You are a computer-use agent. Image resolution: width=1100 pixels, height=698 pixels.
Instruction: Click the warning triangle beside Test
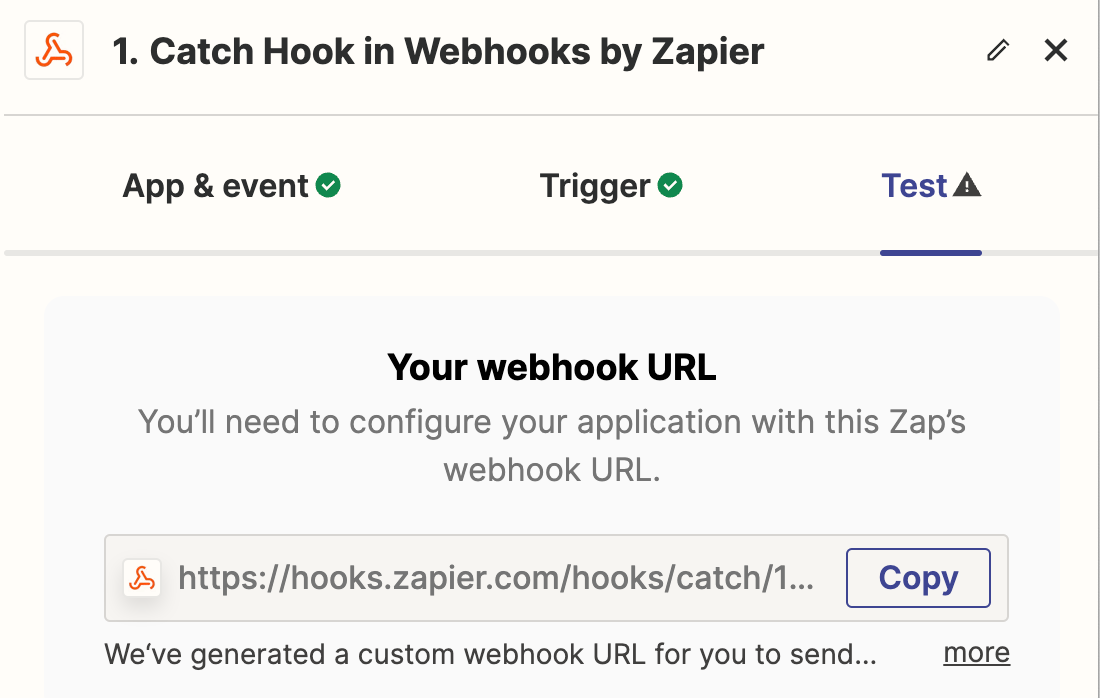pos(967,186)
